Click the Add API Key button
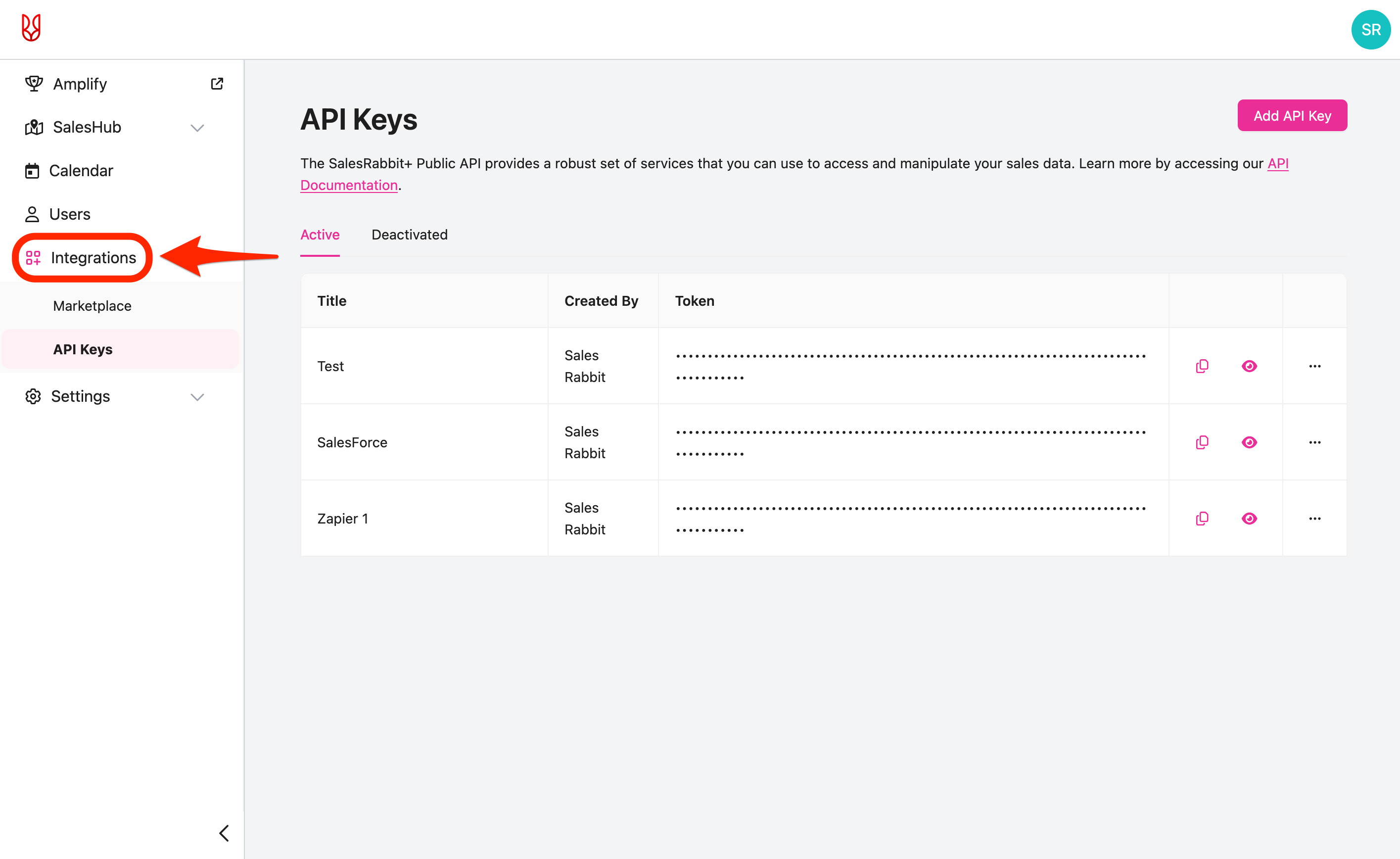 coord(1292,116)
